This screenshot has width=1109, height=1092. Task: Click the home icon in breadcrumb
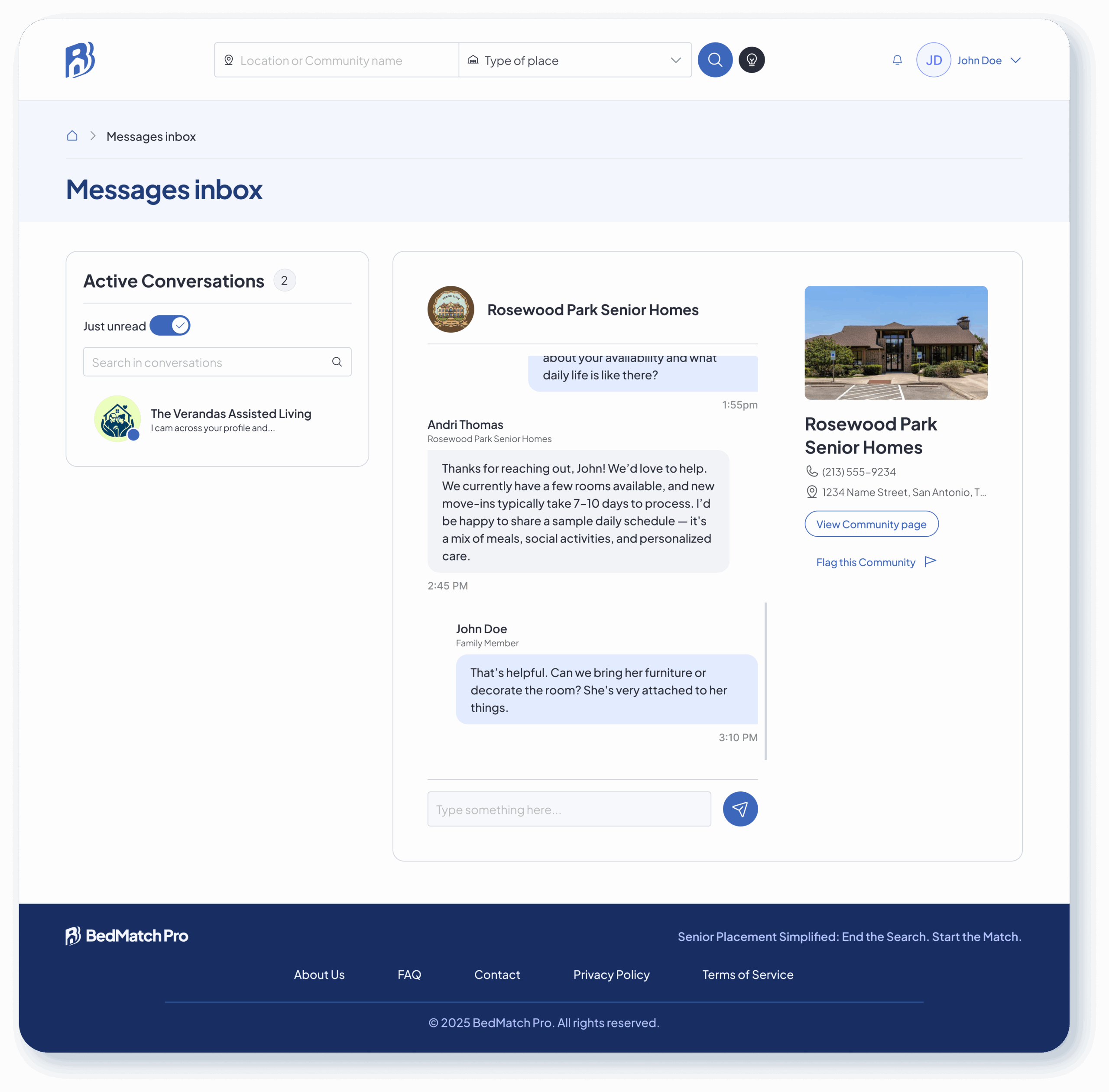[x=72, y=136]
